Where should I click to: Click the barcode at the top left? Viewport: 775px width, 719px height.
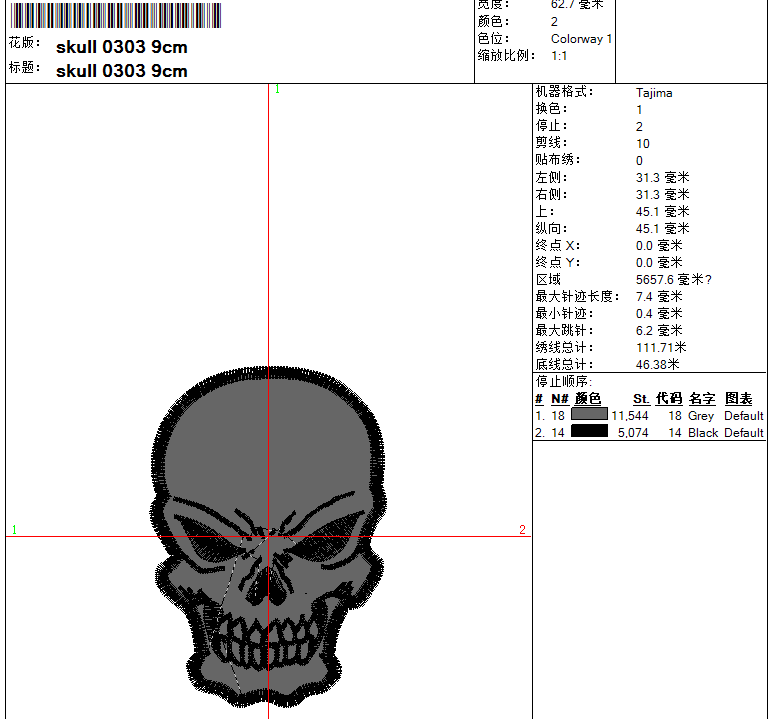point(115,16)
